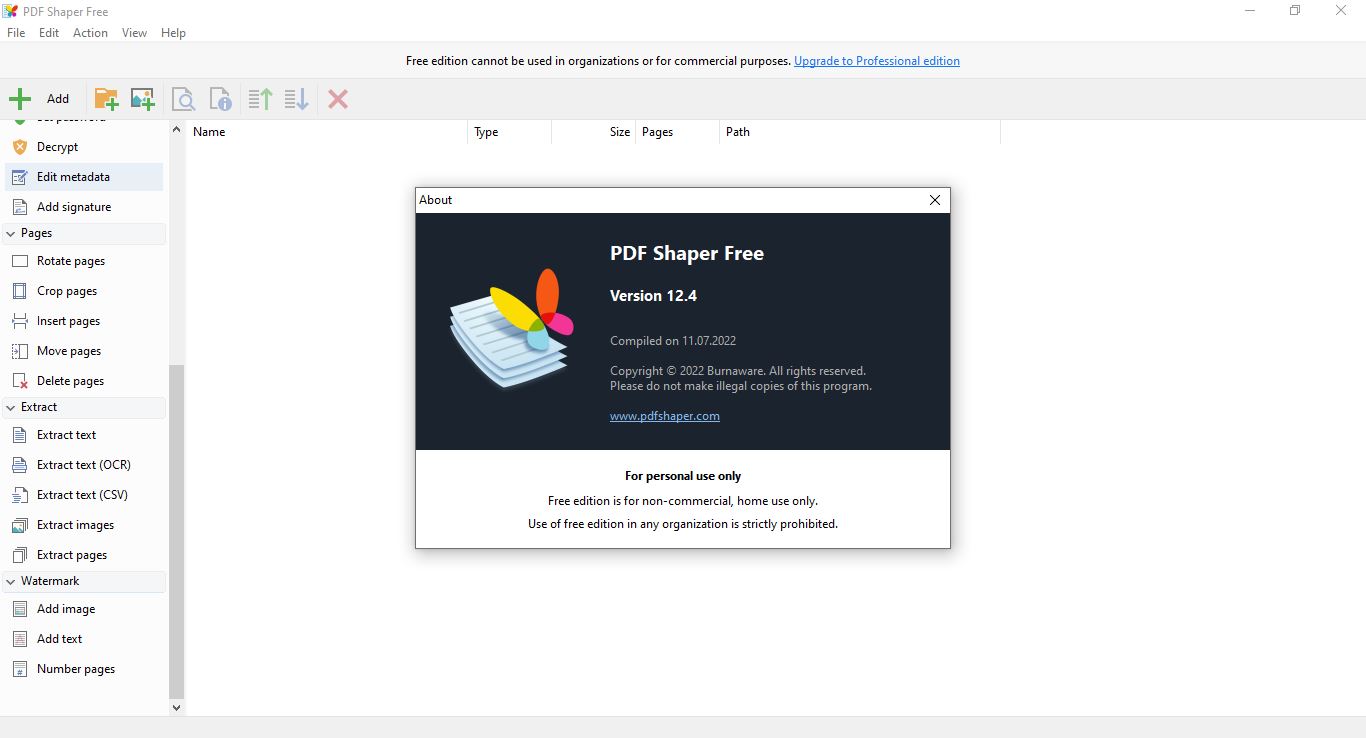Select Rotate pages tool

click(85, 261)
